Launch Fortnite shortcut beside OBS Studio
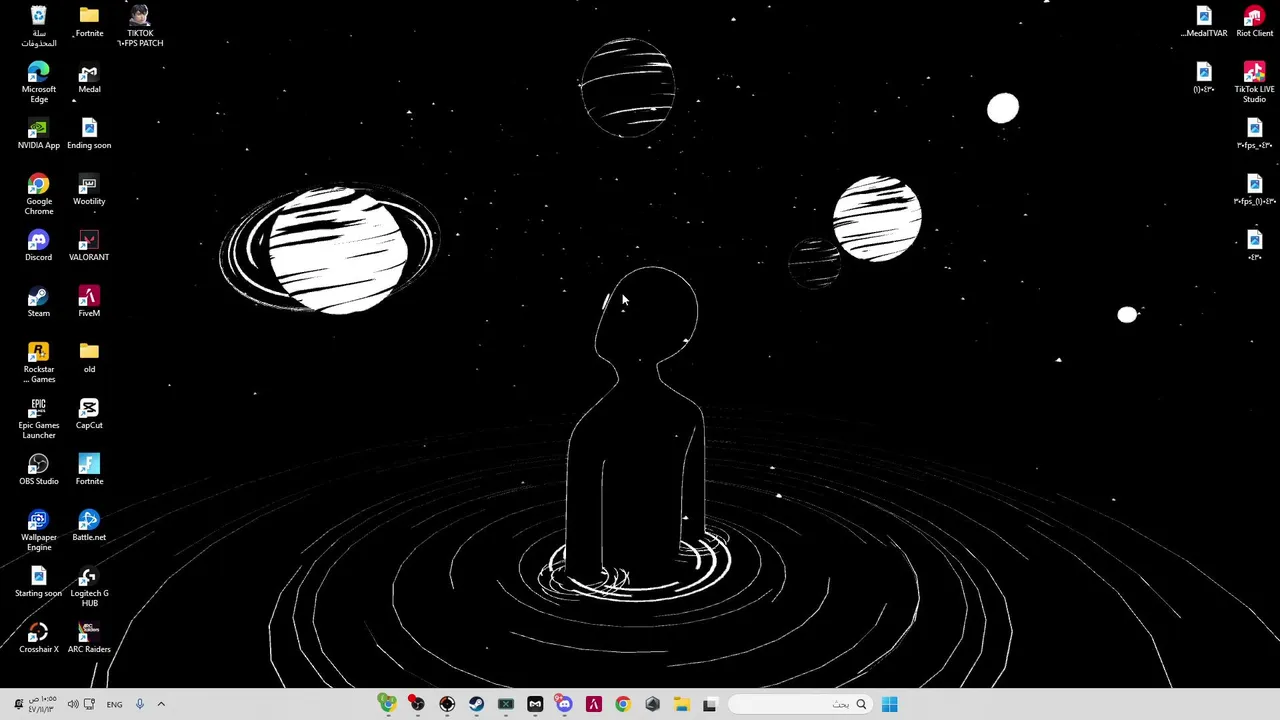1280x720 pixels. [89, 470]
